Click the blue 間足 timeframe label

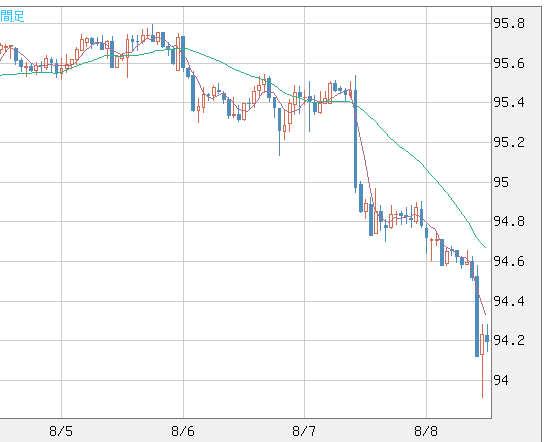coord(12,16)
